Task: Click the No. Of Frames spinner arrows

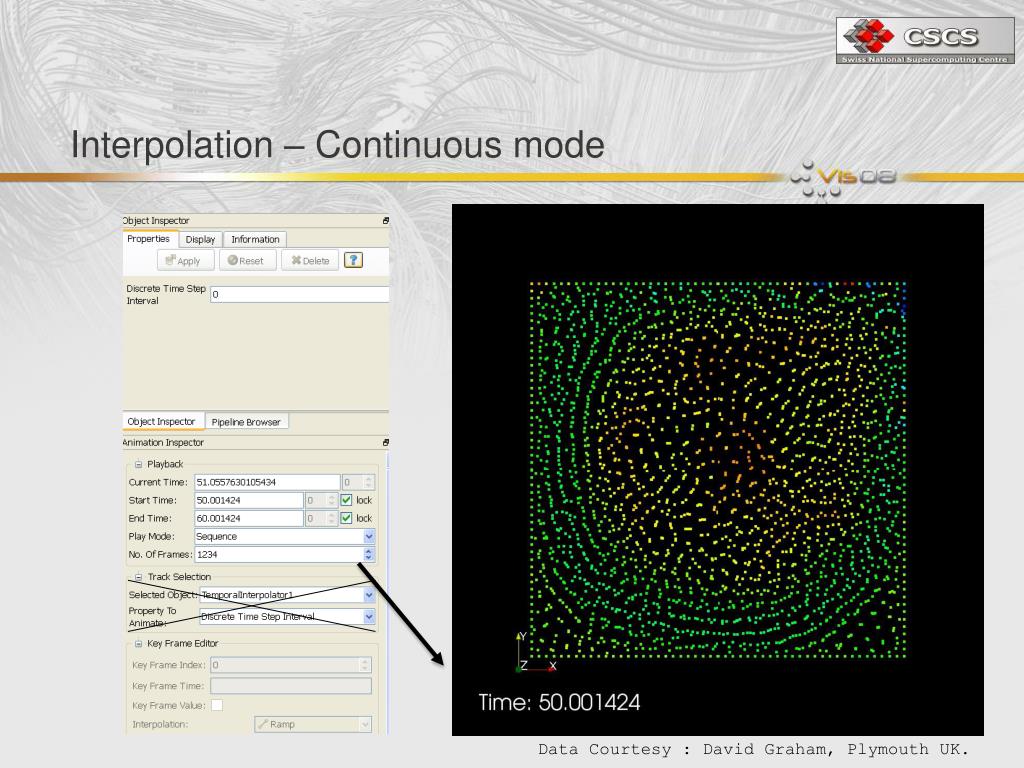Action: (368, 554)
